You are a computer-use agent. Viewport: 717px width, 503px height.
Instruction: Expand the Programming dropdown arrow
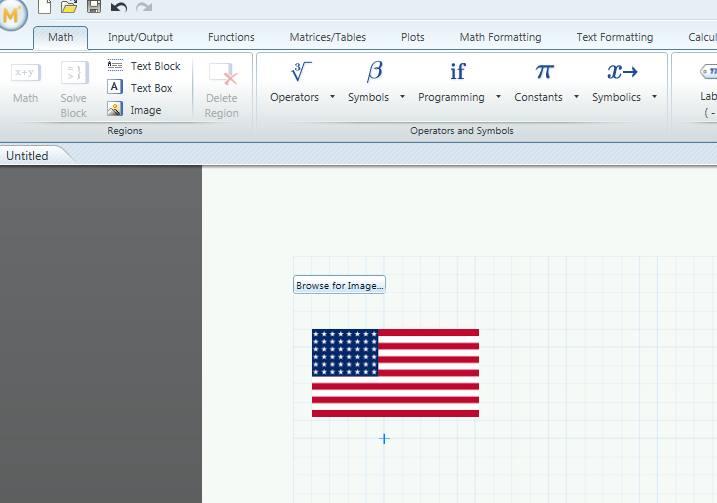tap(498, 96)
